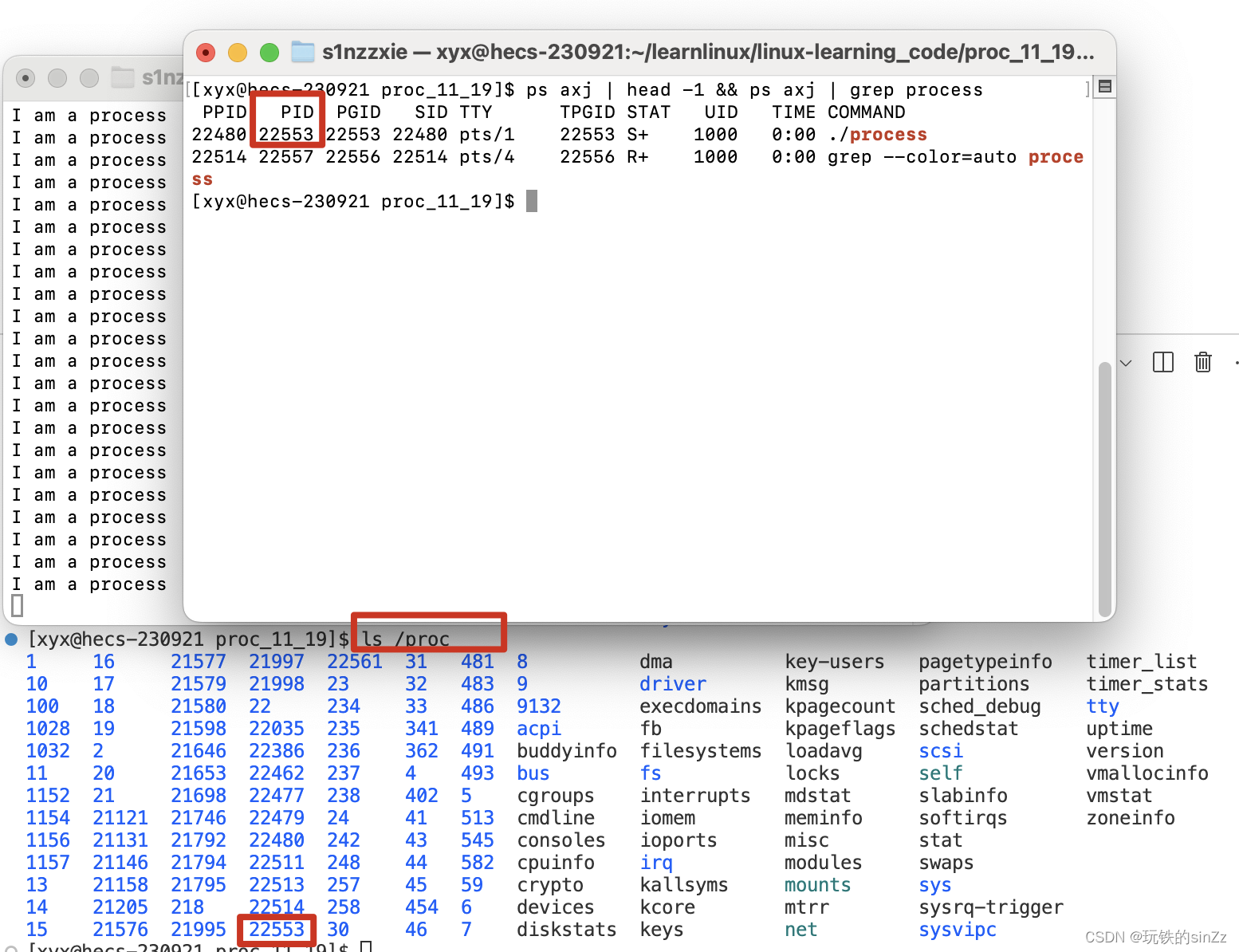Click the 'cgroups' file entry
Viewport: 1239px width, 952px height.
(556, 796)
